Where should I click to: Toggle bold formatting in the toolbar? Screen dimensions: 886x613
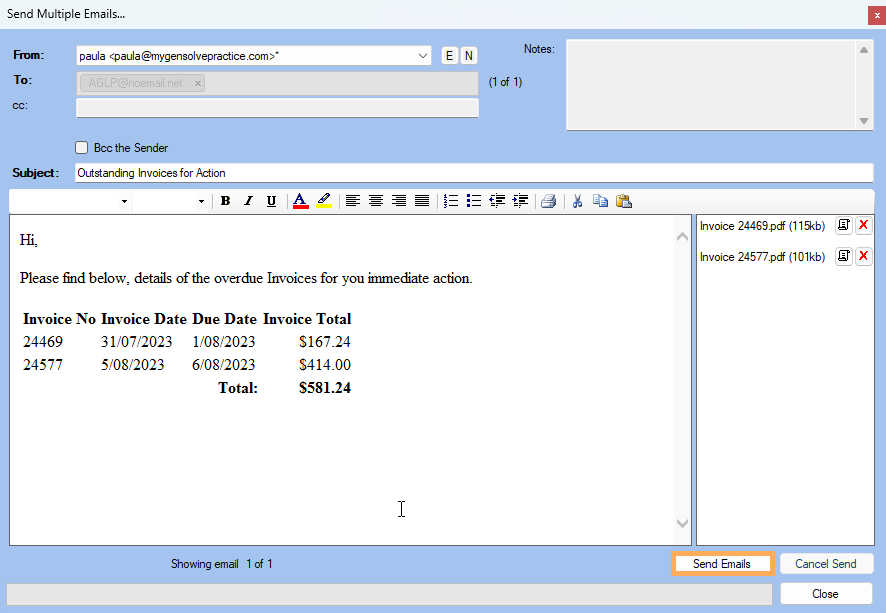point(226,201)
